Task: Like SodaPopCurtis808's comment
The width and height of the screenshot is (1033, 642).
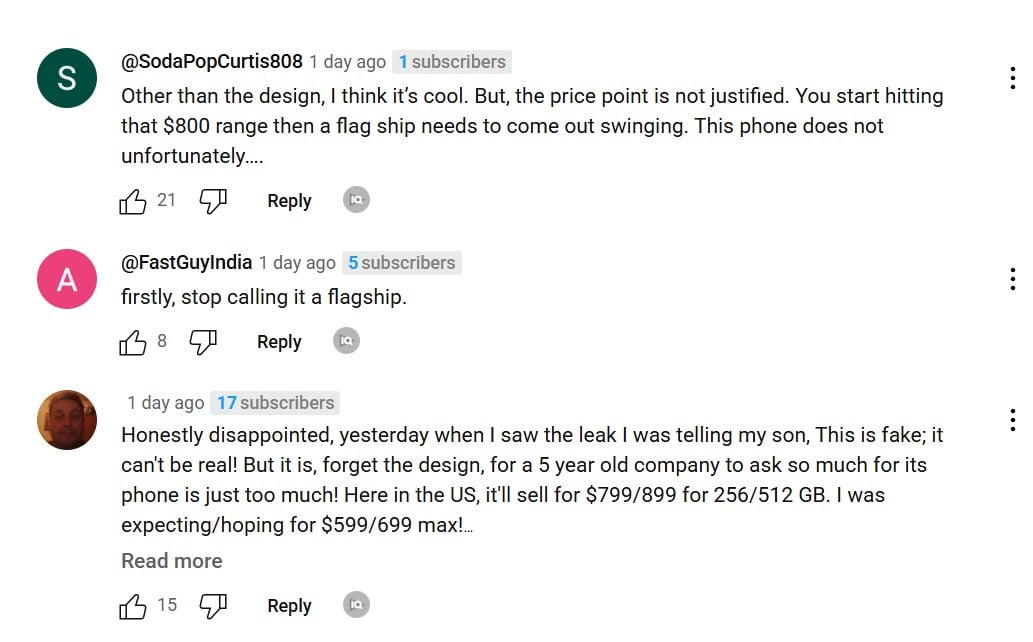Action: coord(132,201)
